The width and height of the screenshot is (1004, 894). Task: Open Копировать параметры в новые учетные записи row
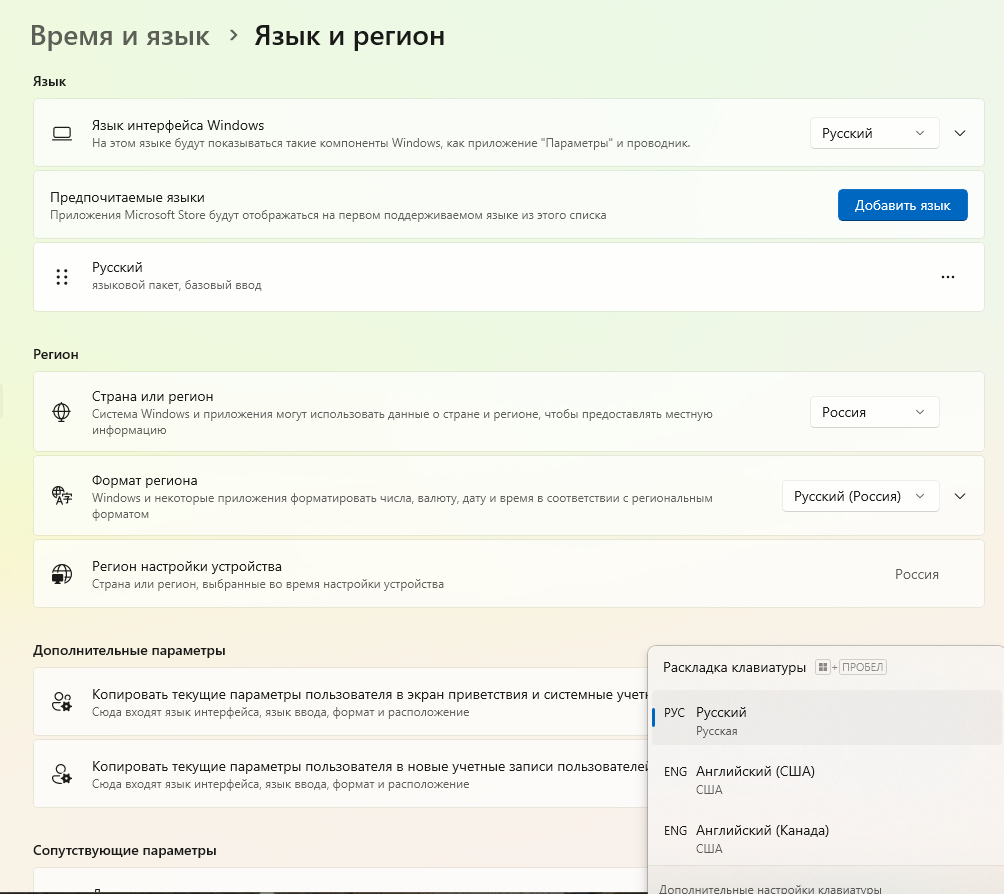tap(341, 774)
